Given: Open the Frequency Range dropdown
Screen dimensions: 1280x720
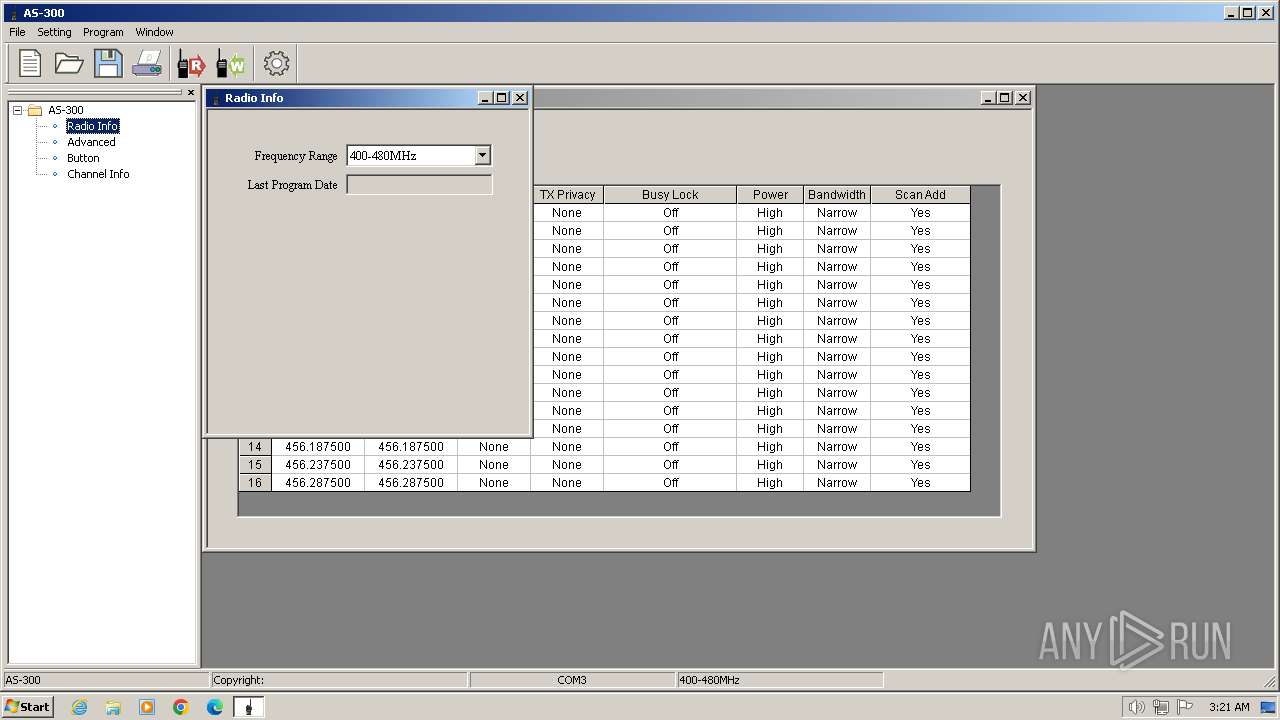Looking at the screenshot, I should pyautogui.click(x=483, y=155).
